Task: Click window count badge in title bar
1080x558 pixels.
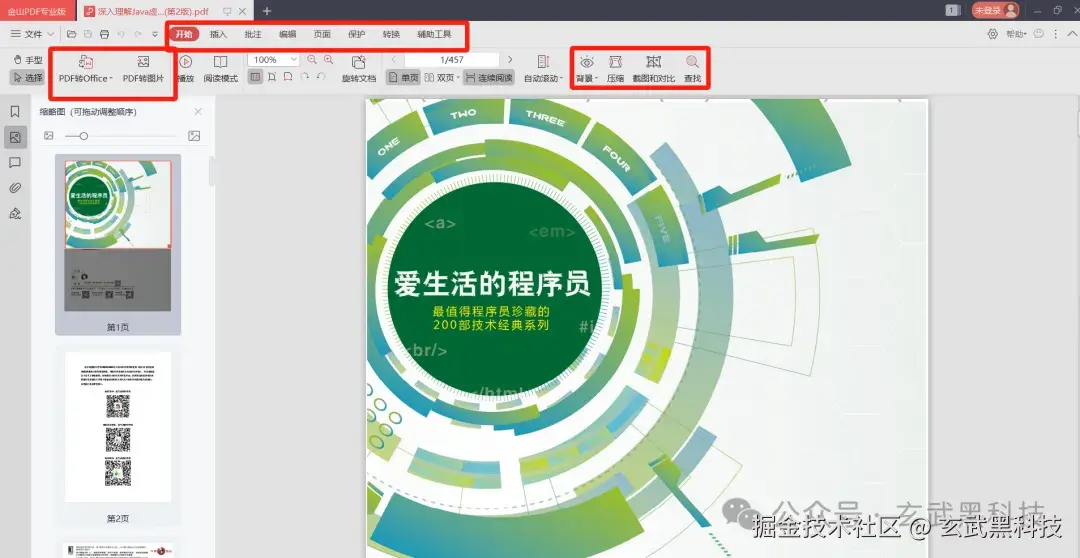Action: 953,10
